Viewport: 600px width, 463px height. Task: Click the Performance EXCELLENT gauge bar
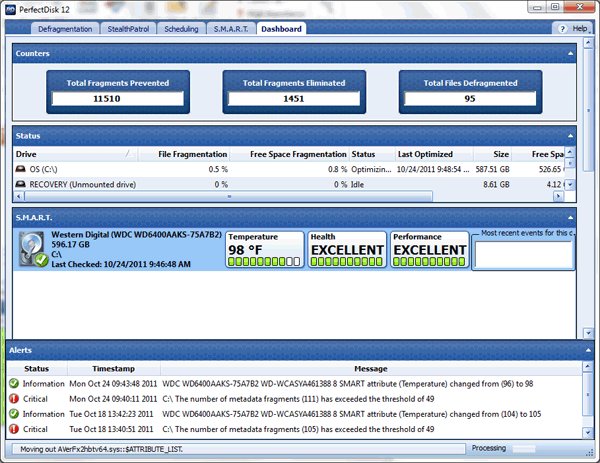point(429,262)
